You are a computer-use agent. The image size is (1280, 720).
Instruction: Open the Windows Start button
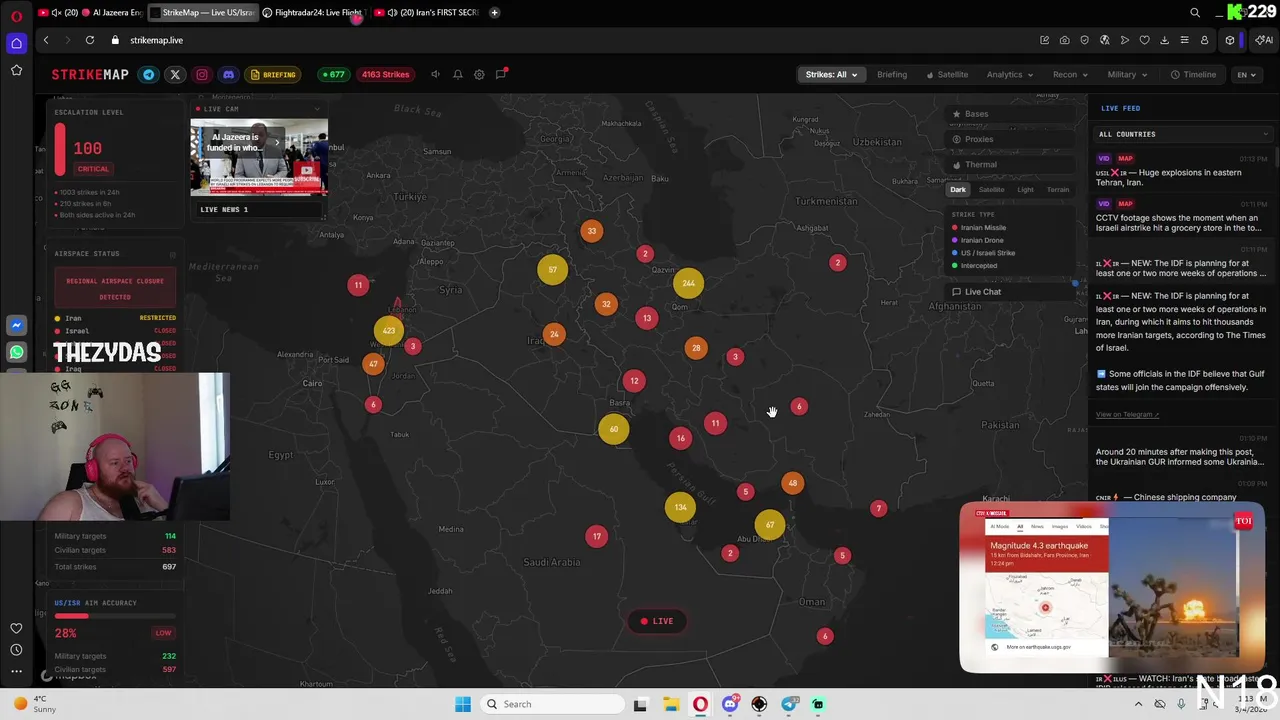pos(462,704)
